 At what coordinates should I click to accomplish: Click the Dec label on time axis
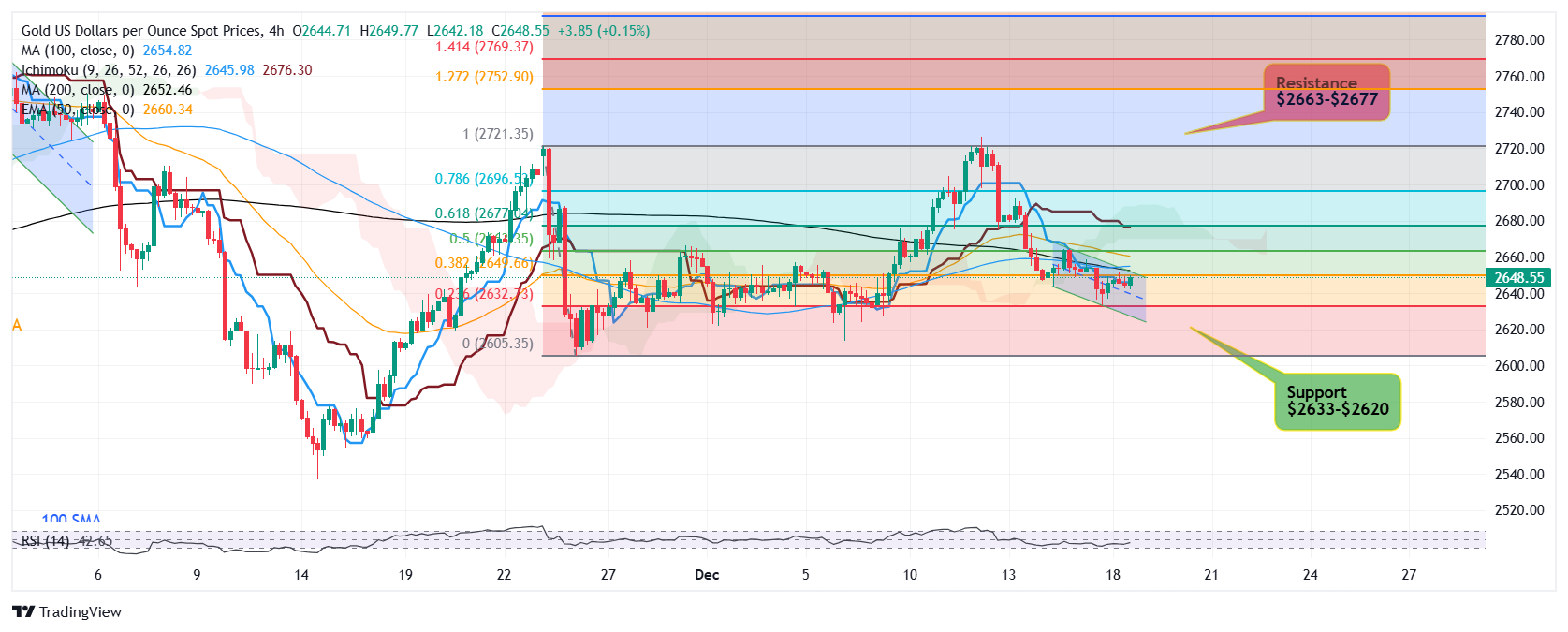pos(707,575)
